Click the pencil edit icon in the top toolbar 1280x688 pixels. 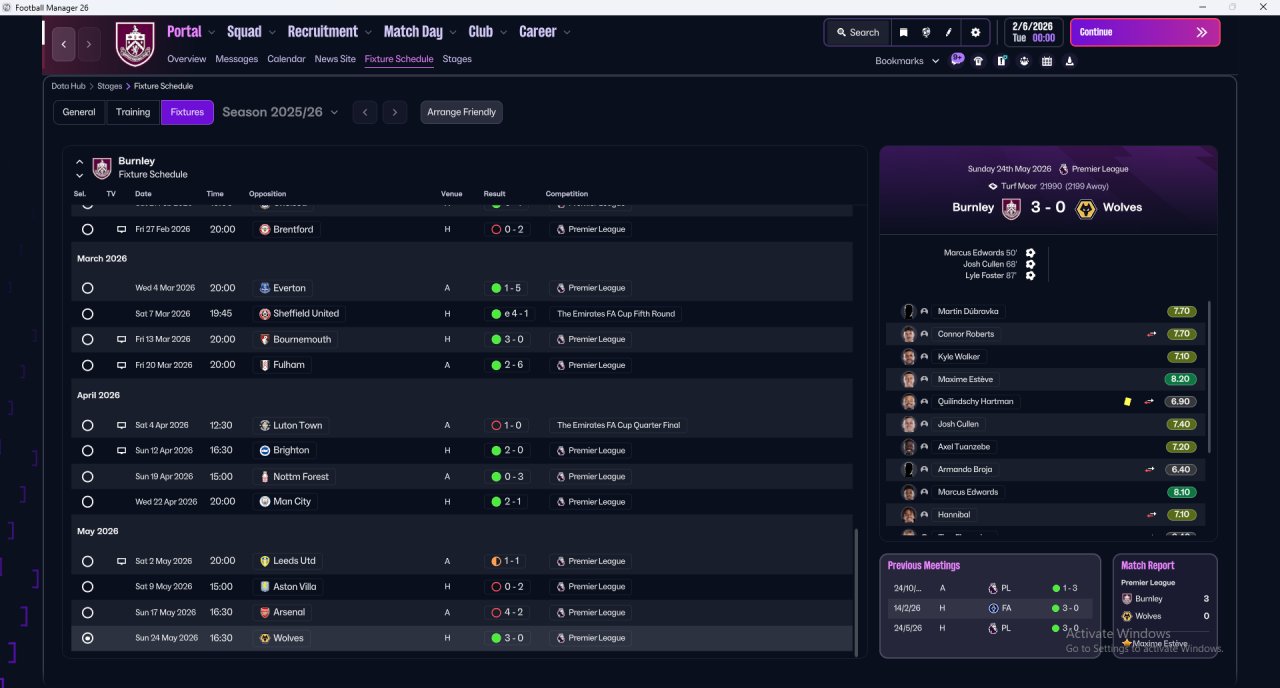click(949, 32)
